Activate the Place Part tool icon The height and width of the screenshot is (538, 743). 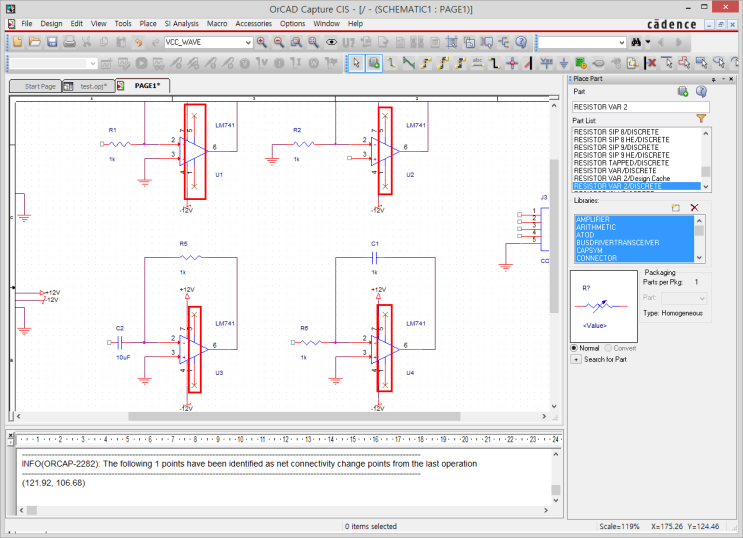[x=374, y=63]
